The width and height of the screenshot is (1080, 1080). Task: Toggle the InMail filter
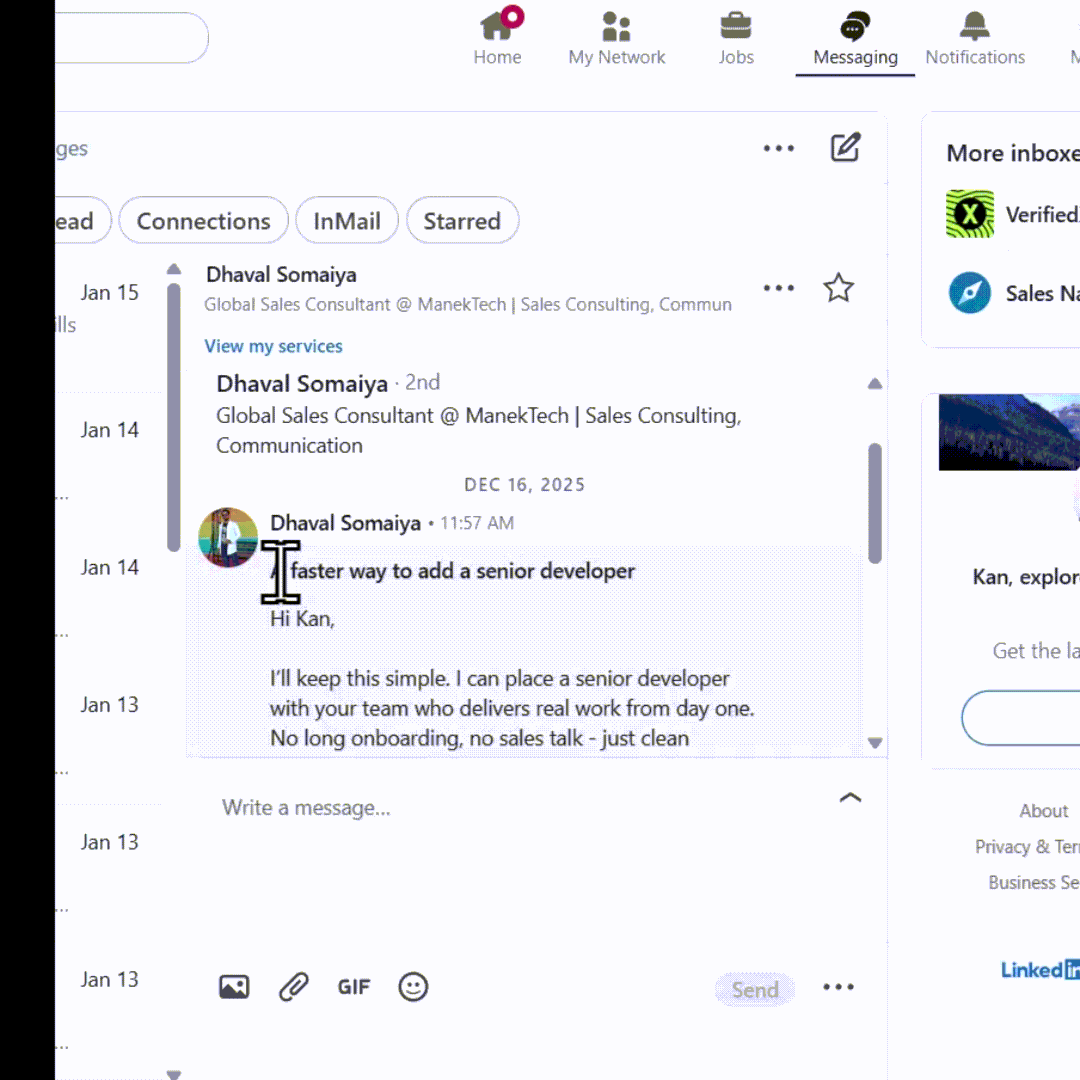(347, 220)
